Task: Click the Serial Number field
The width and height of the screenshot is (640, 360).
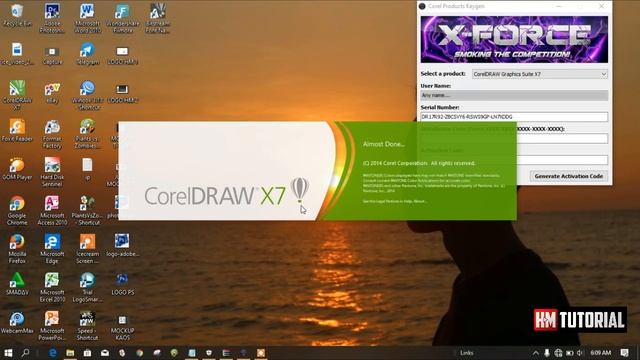Action: (x=514, y=117)
